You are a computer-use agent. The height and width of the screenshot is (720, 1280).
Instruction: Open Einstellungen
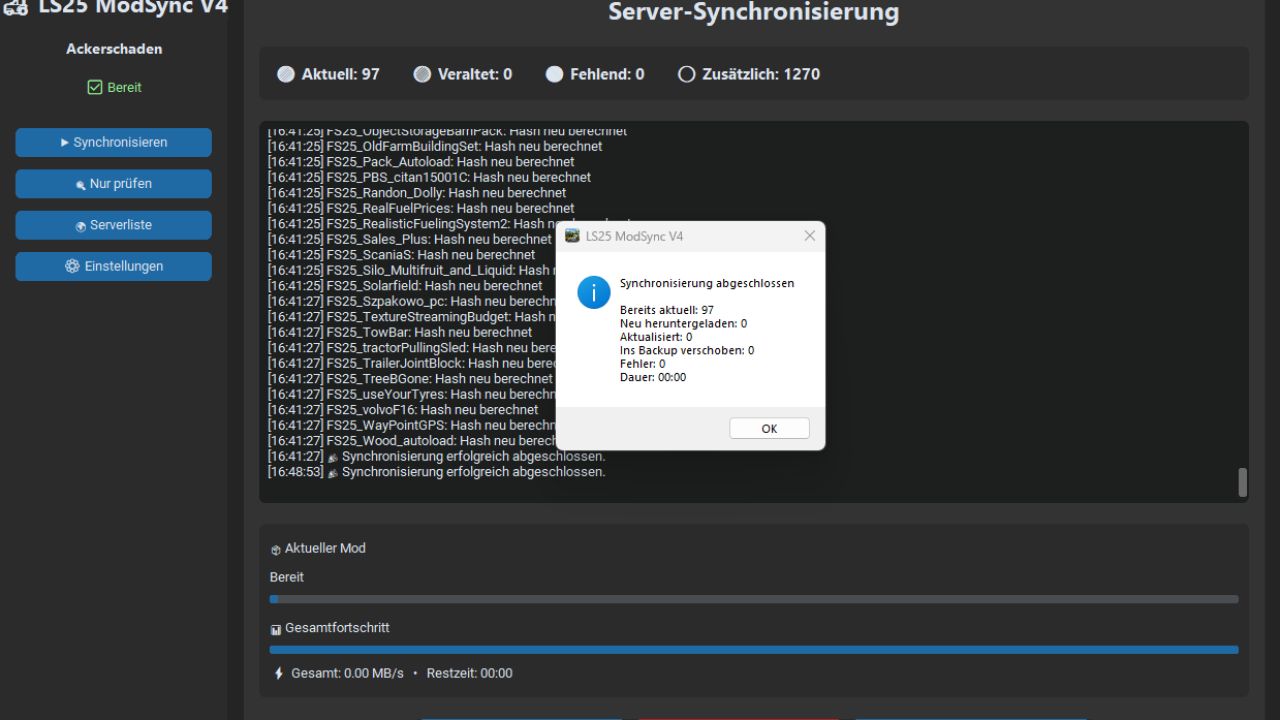114,266
